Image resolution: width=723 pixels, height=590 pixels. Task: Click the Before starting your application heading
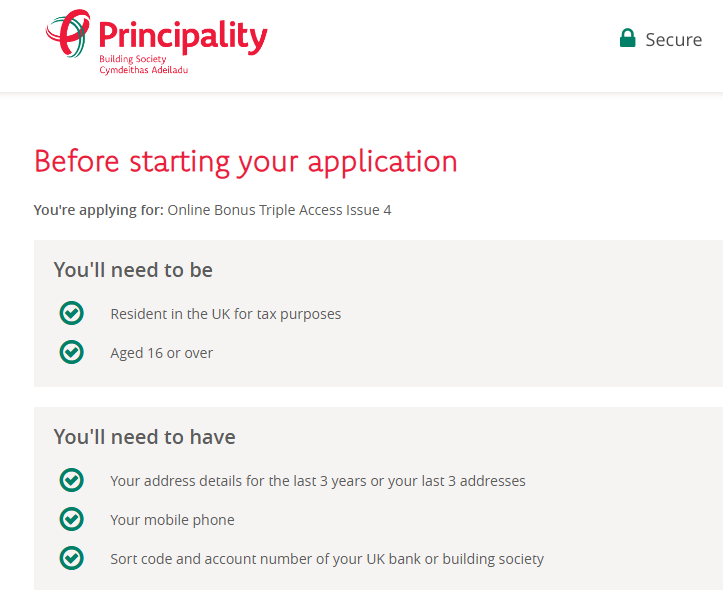tap(246, 162)
